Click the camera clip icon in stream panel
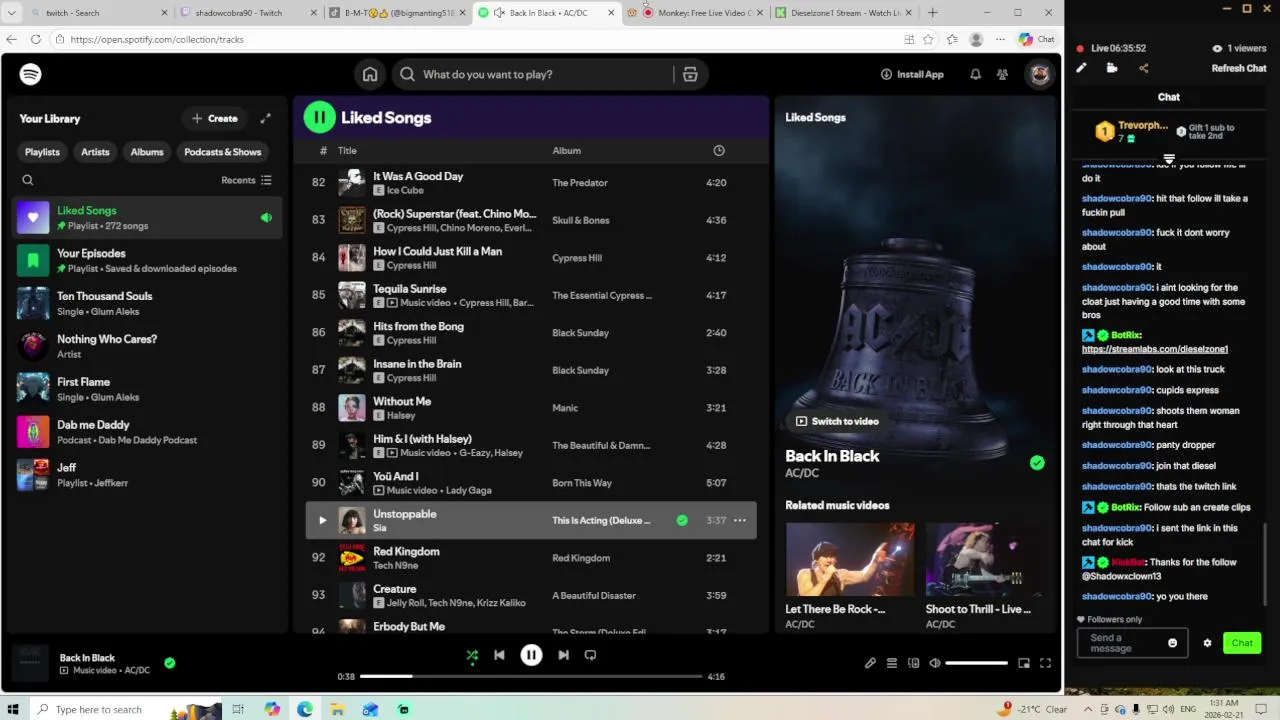Image resolution: width=1280 pixels, height=720 pixels. pyautogui.click(x=1112, y=68)
